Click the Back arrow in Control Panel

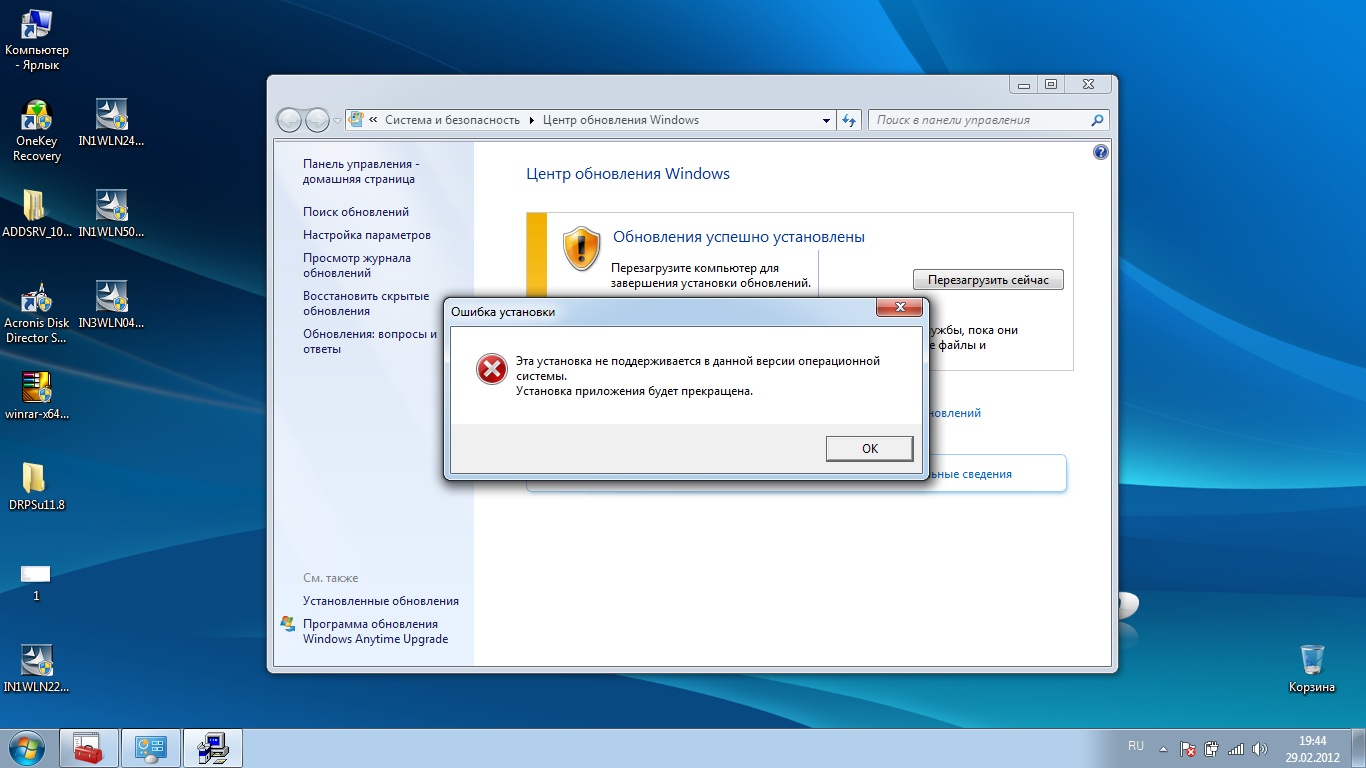289,120
